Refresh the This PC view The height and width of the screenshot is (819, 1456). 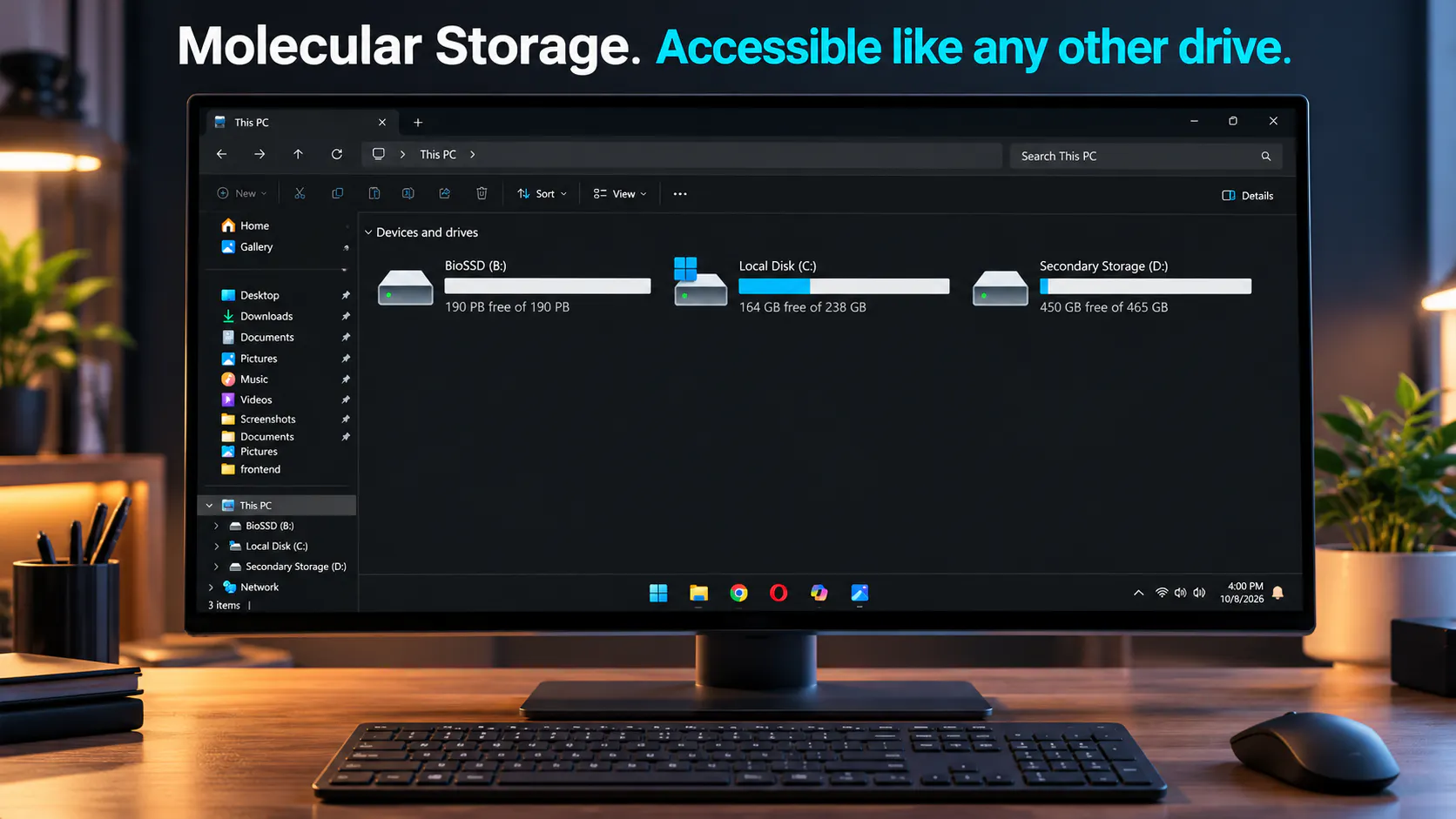[x=337, y=154]
